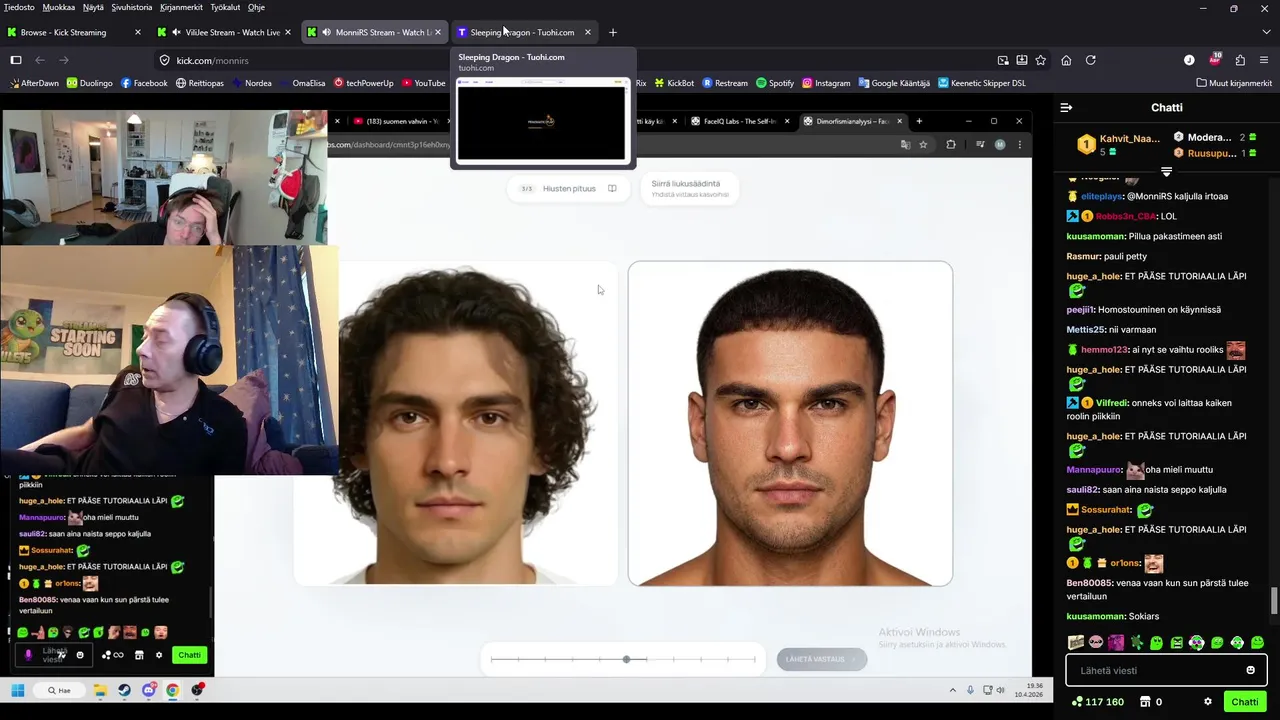Show hidden tray icons chevron
The width and height of the screenshot is (1280, 720).
(x=952, y=690)
